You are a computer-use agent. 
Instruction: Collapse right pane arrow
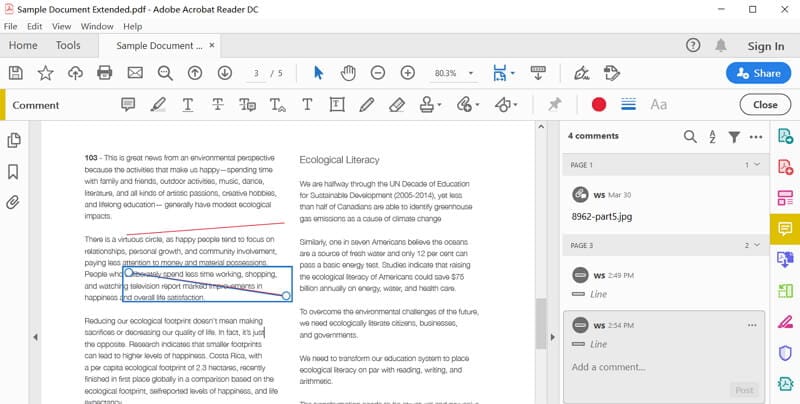coord(552,337)
